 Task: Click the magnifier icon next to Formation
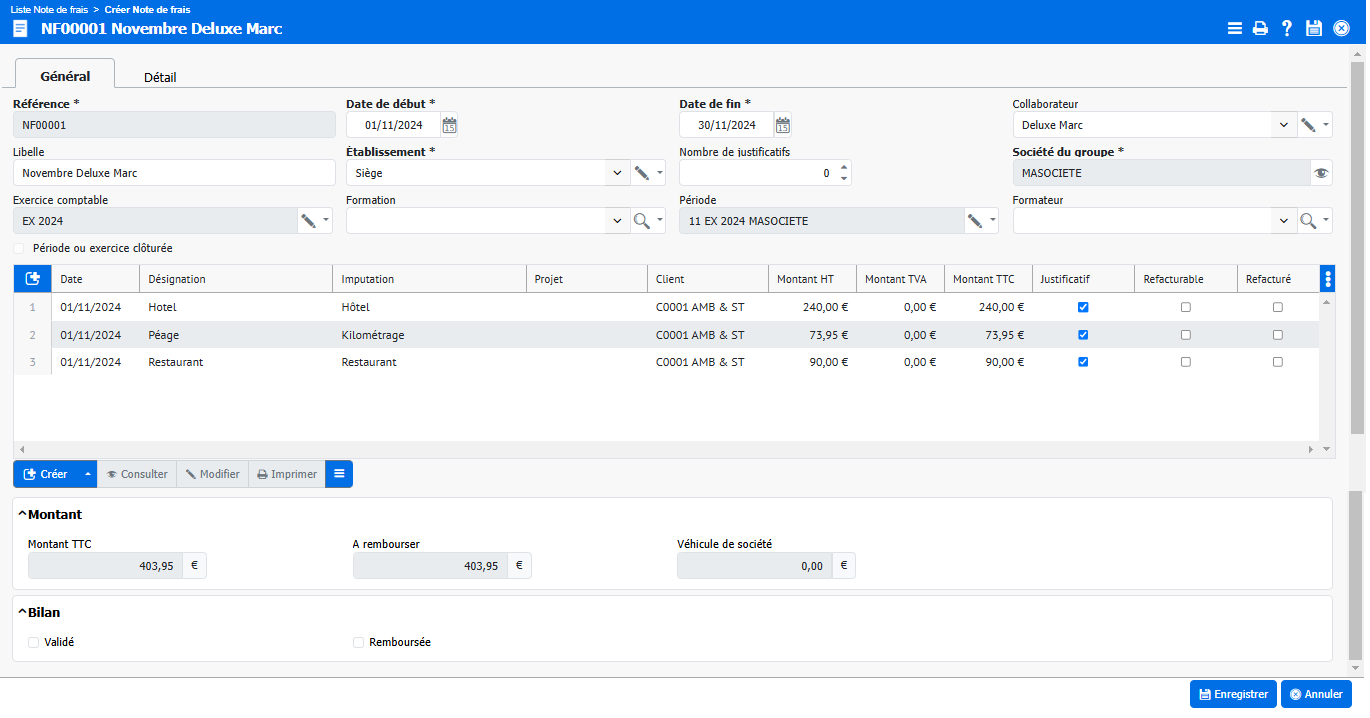pyautogui.click(x=642, y=221)
